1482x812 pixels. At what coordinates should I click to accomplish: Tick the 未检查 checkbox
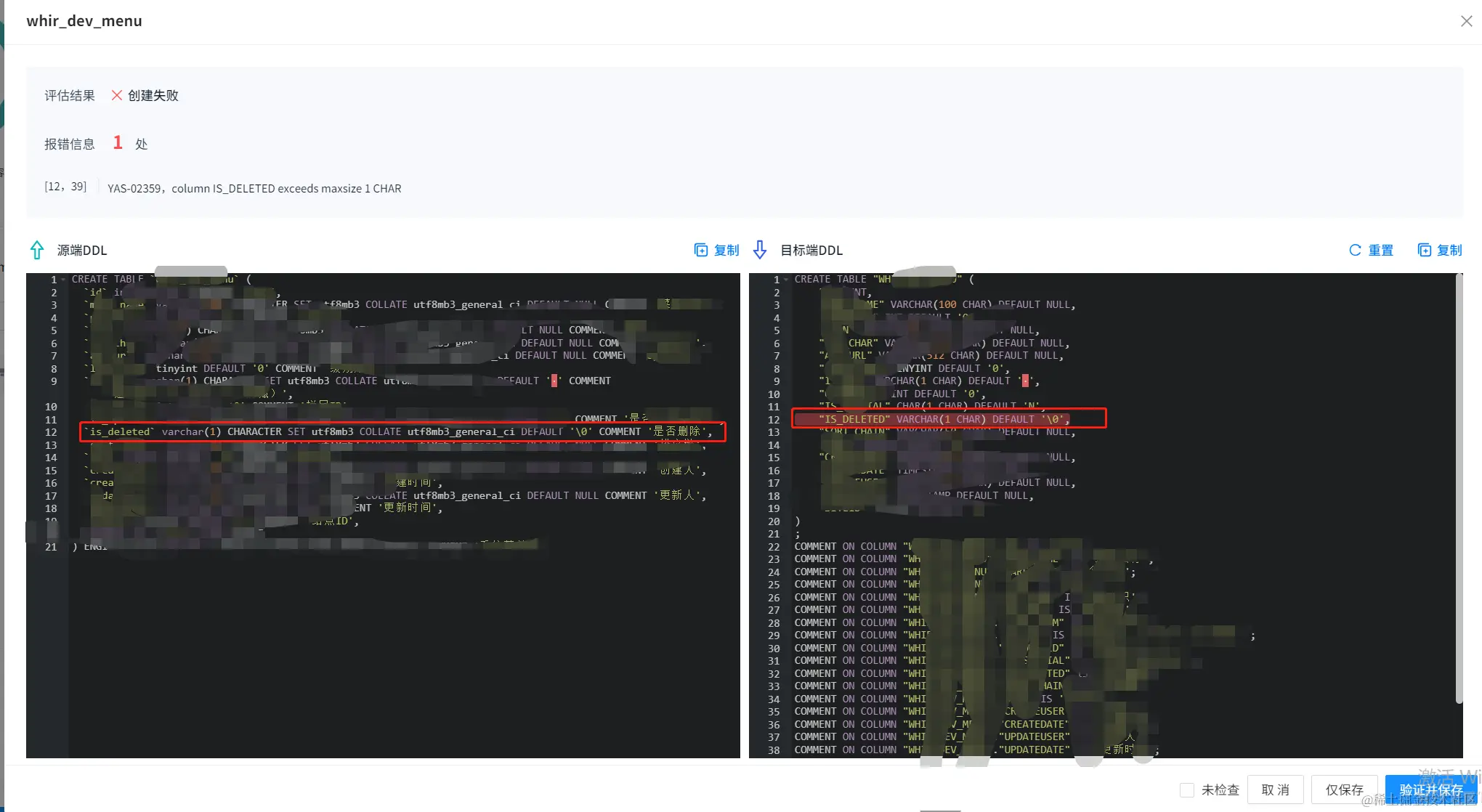[1186, 789]
